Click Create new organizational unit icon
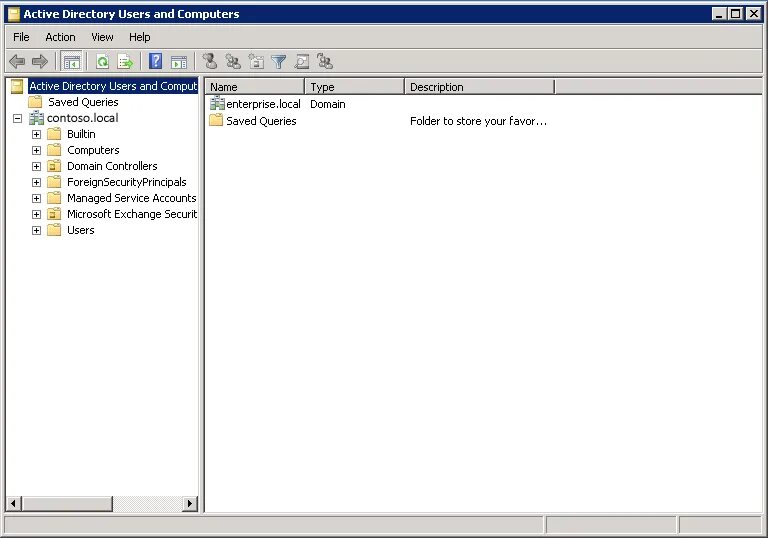Image resolution: width=768 pixels, height=538 pixels. pos(256,62)
